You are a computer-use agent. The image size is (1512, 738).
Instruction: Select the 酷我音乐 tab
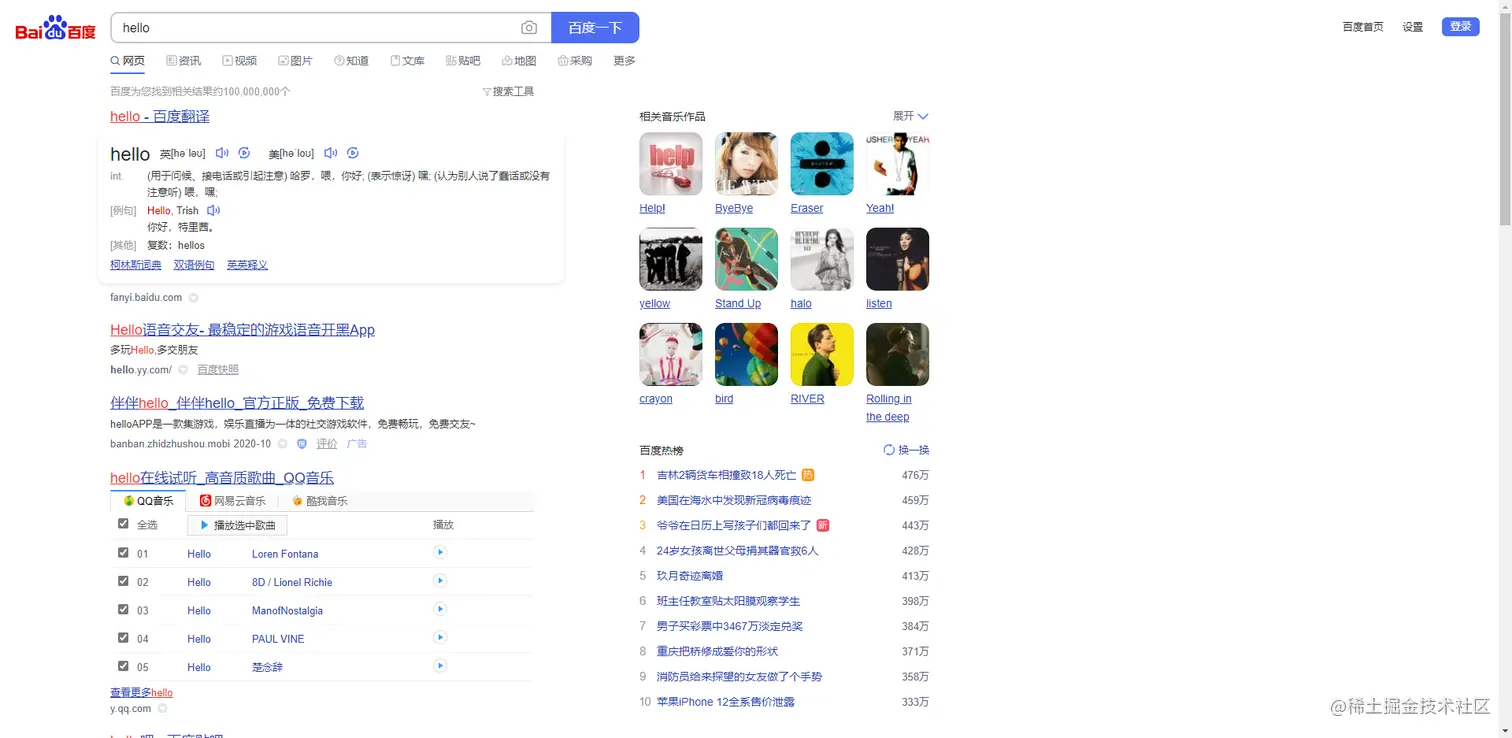(320, 501)
